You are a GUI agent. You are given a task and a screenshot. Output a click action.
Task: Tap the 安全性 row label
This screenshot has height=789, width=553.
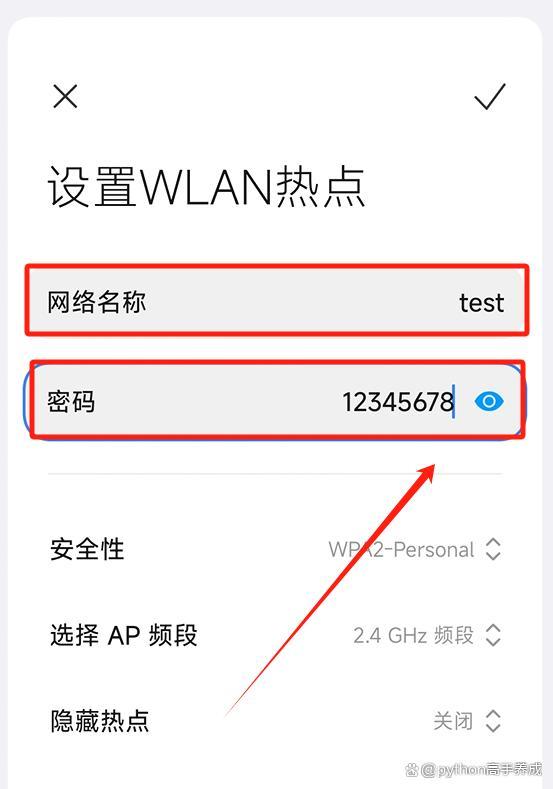click(x=87, y=549)
